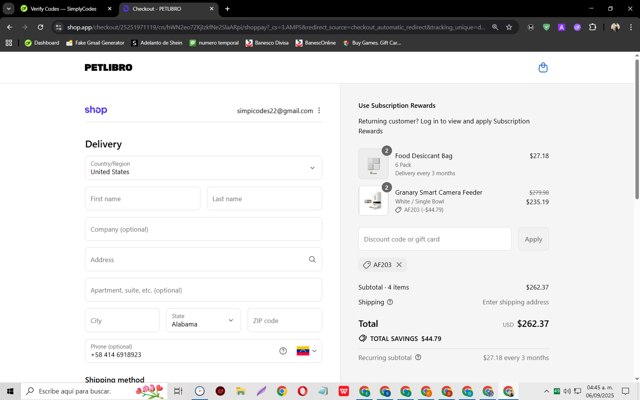Screen dimensions: 640x400
Task: Go forward in the browser
Action: 25,27
